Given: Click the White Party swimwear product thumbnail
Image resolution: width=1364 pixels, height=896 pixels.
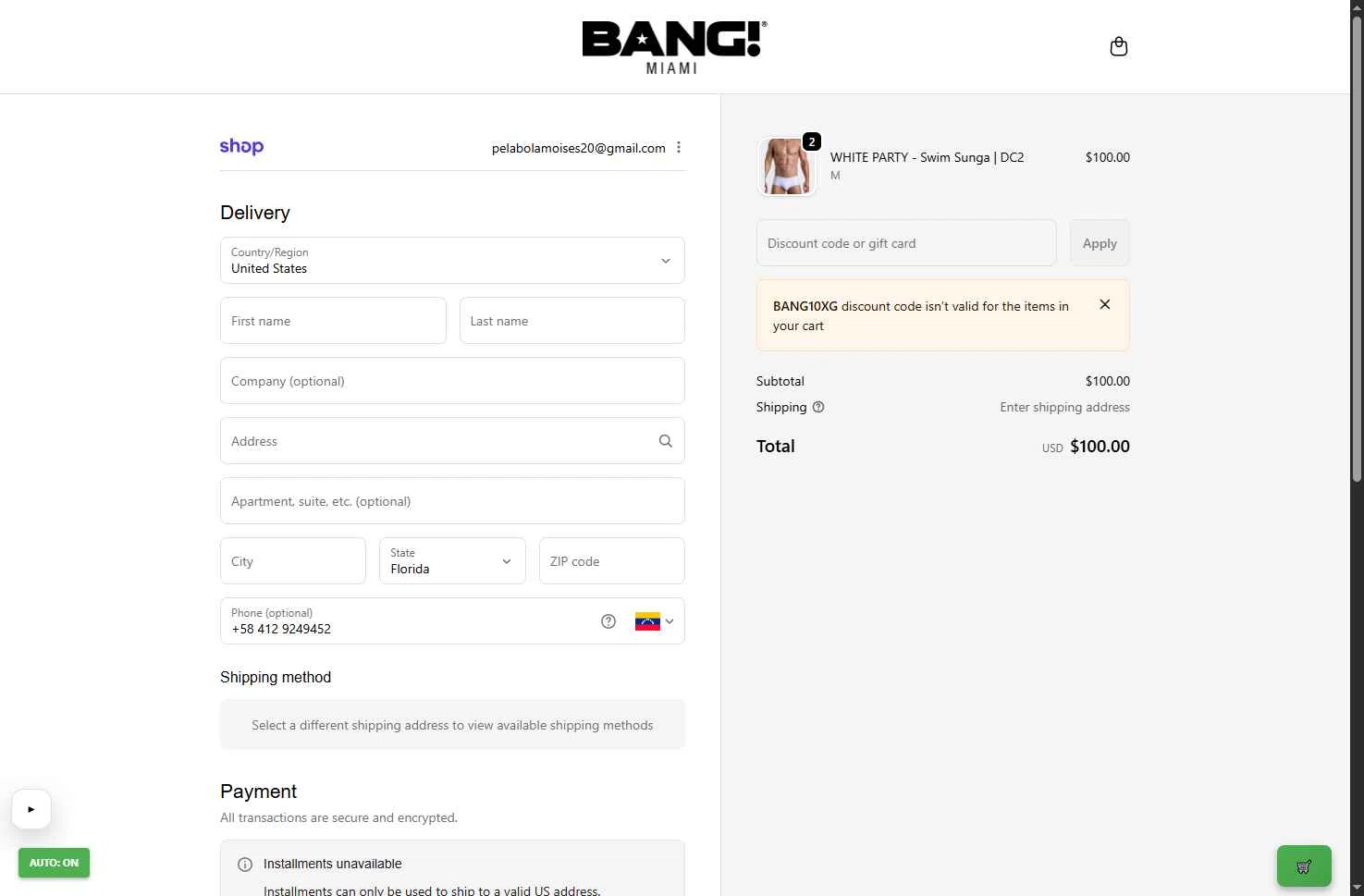Looking at the screenshot, I should pos(787,166).
